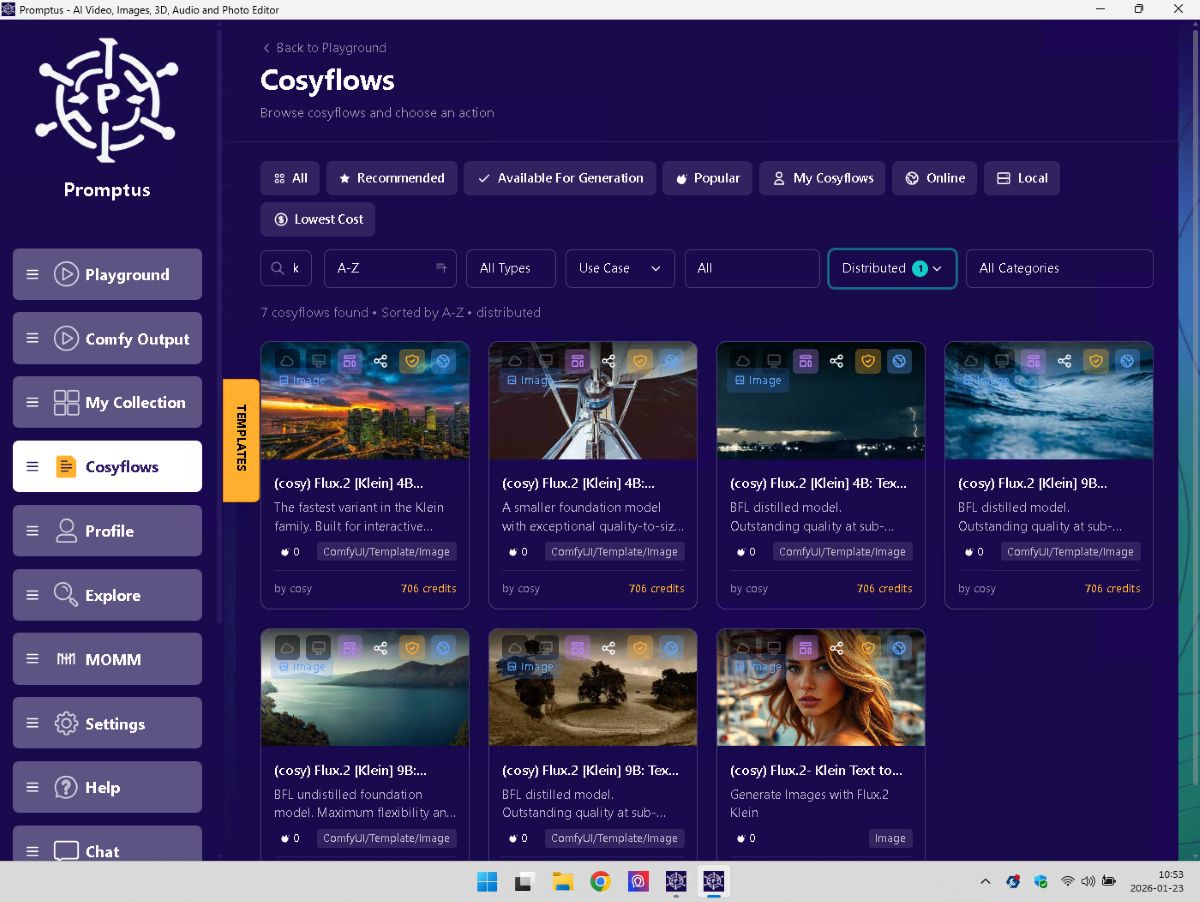Open Explore in the sidebar
This screenshot has height=902, width=1200.
point(107,595)
